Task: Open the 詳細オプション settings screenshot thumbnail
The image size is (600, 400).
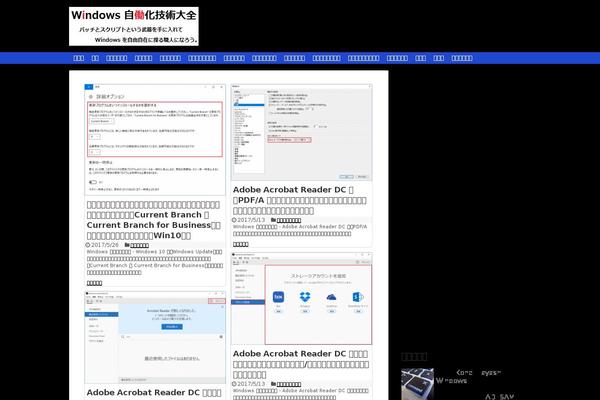Action: [x=155, y=140]
